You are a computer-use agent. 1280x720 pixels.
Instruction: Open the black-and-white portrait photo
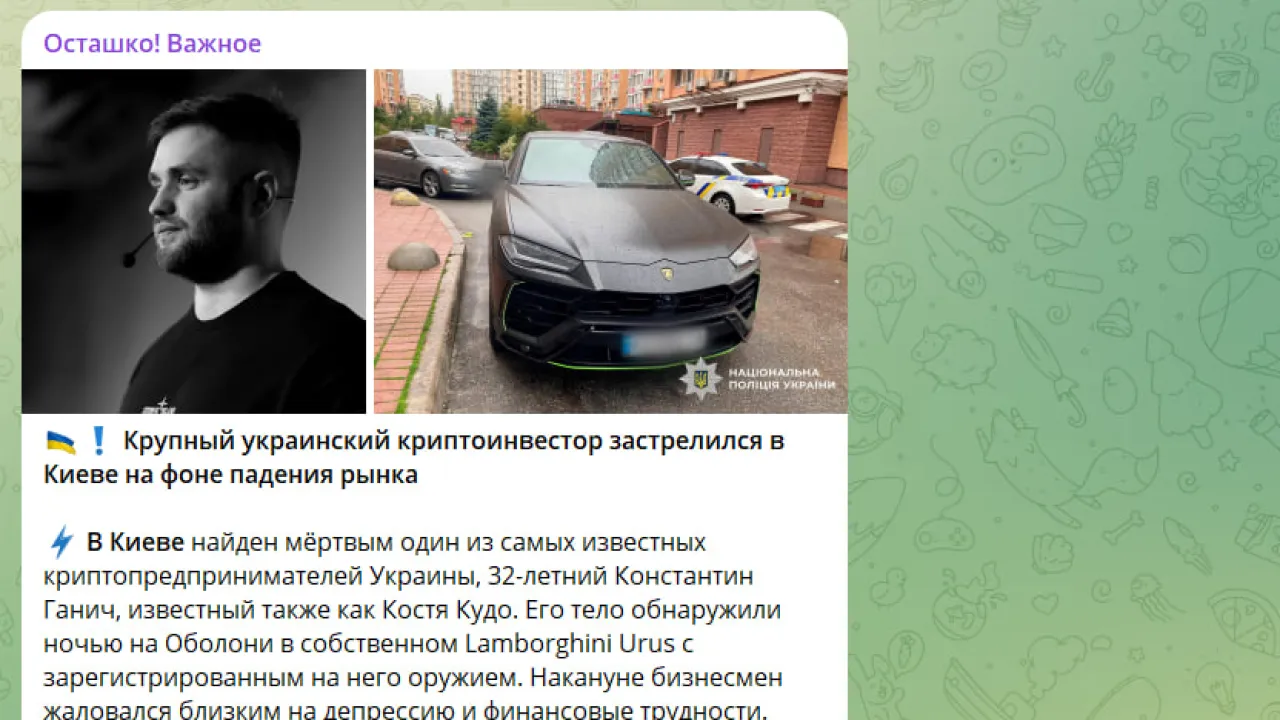click(x=194, y=241)
